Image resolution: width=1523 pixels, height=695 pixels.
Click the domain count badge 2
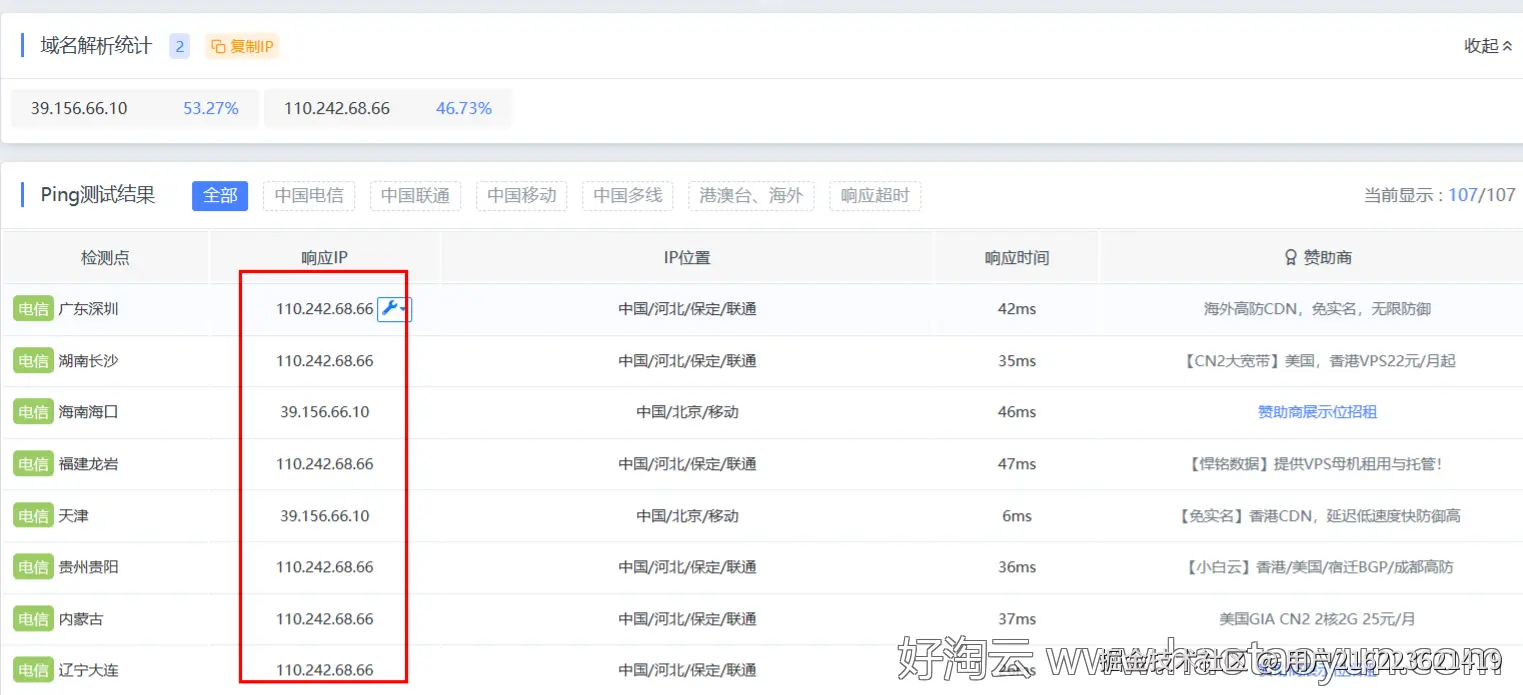[179, 46]
